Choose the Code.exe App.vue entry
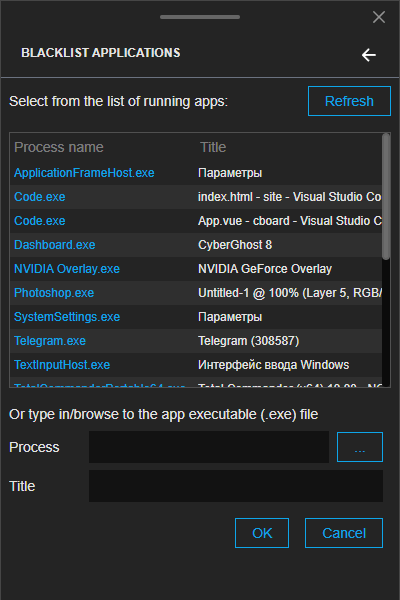400x600 pixels. pos(196,221)
